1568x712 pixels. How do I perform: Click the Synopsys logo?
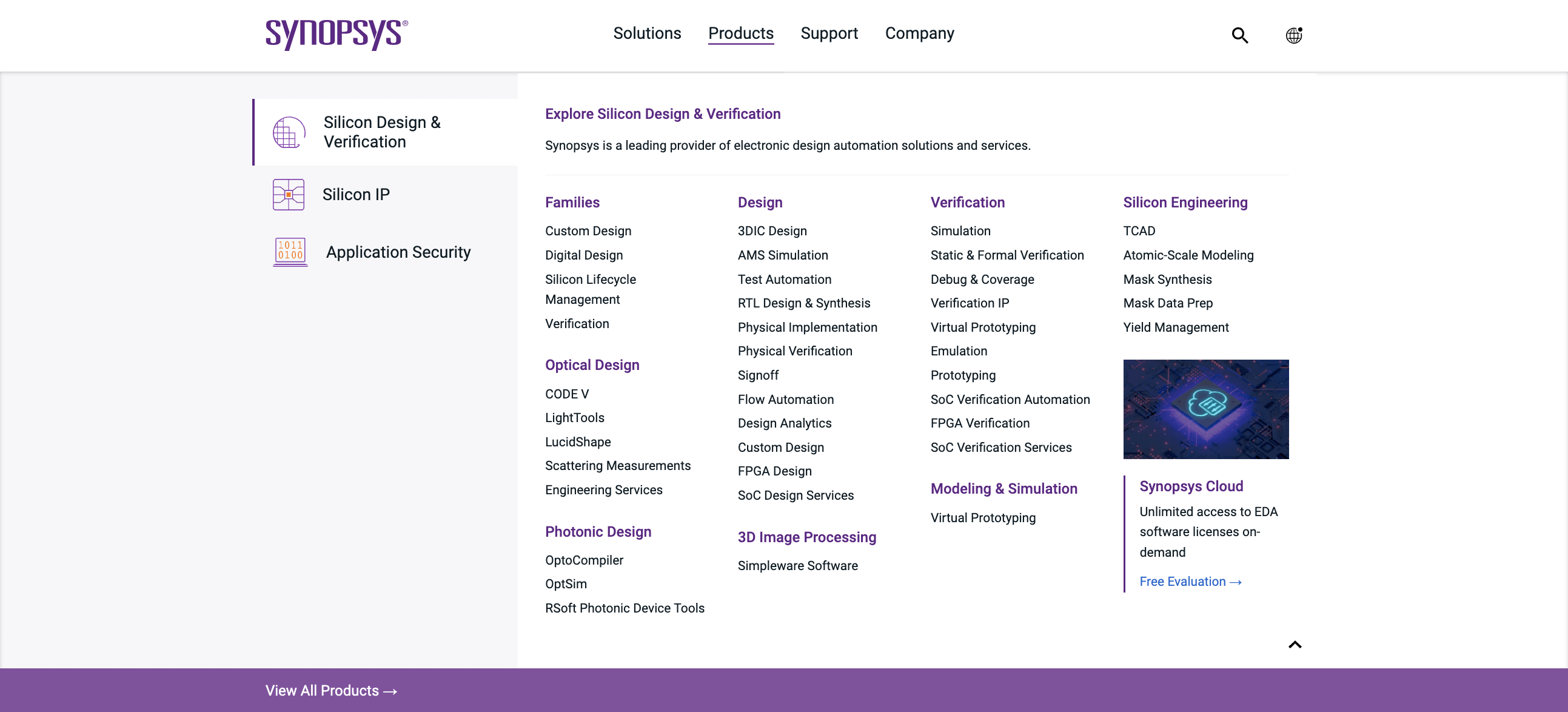(x=337, y=35)
